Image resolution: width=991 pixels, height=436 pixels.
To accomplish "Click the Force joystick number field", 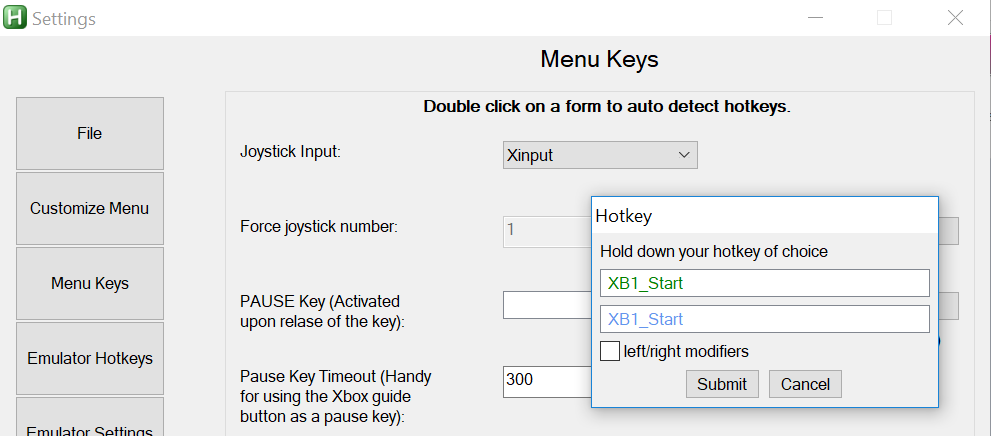I will click(x=547, y=231).
